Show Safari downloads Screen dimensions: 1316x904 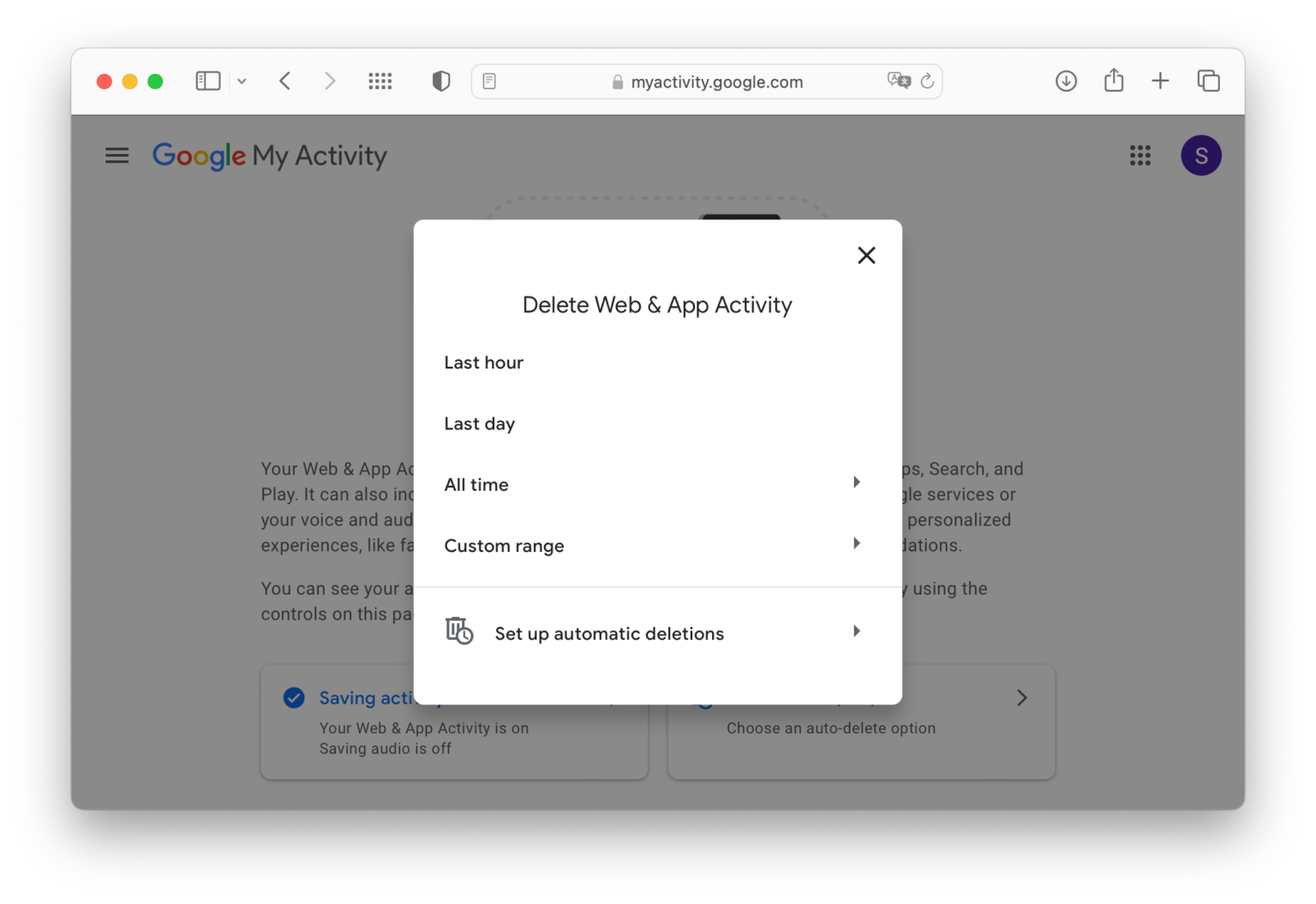pyautogui.click(x=1066, y=81)
